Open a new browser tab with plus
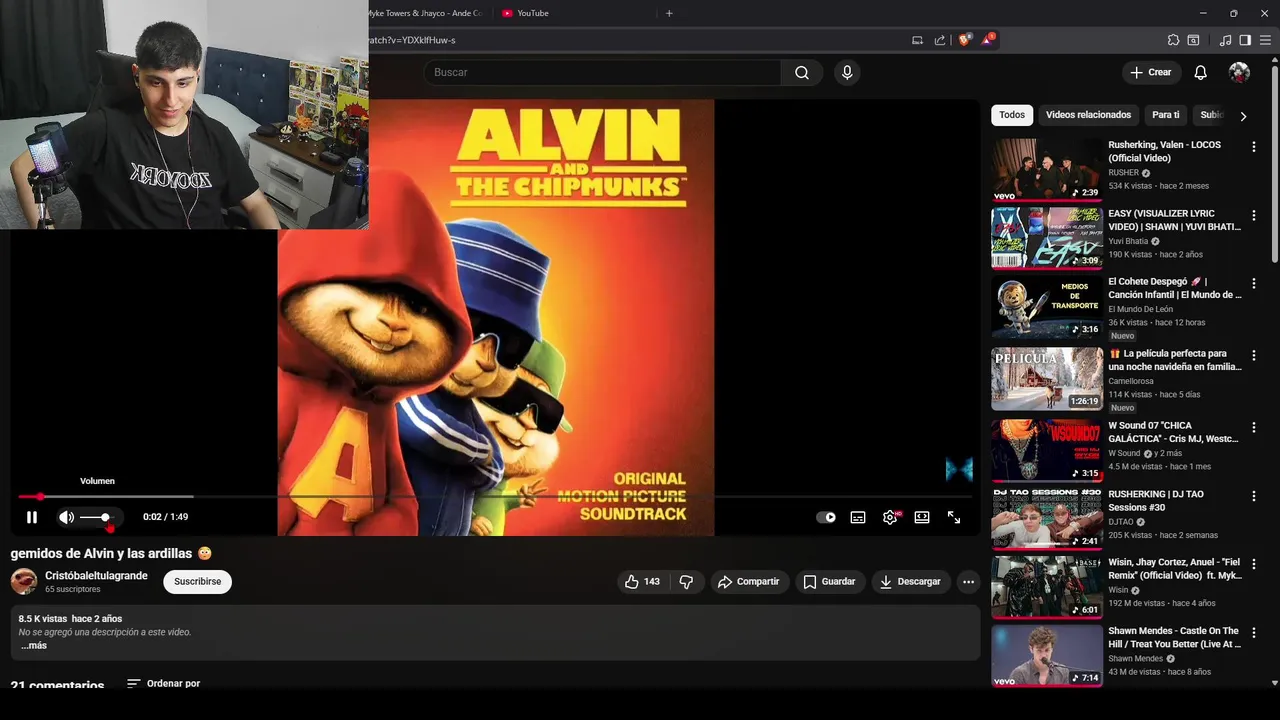Screen dimensions: 1280x720 coord(669,13)
